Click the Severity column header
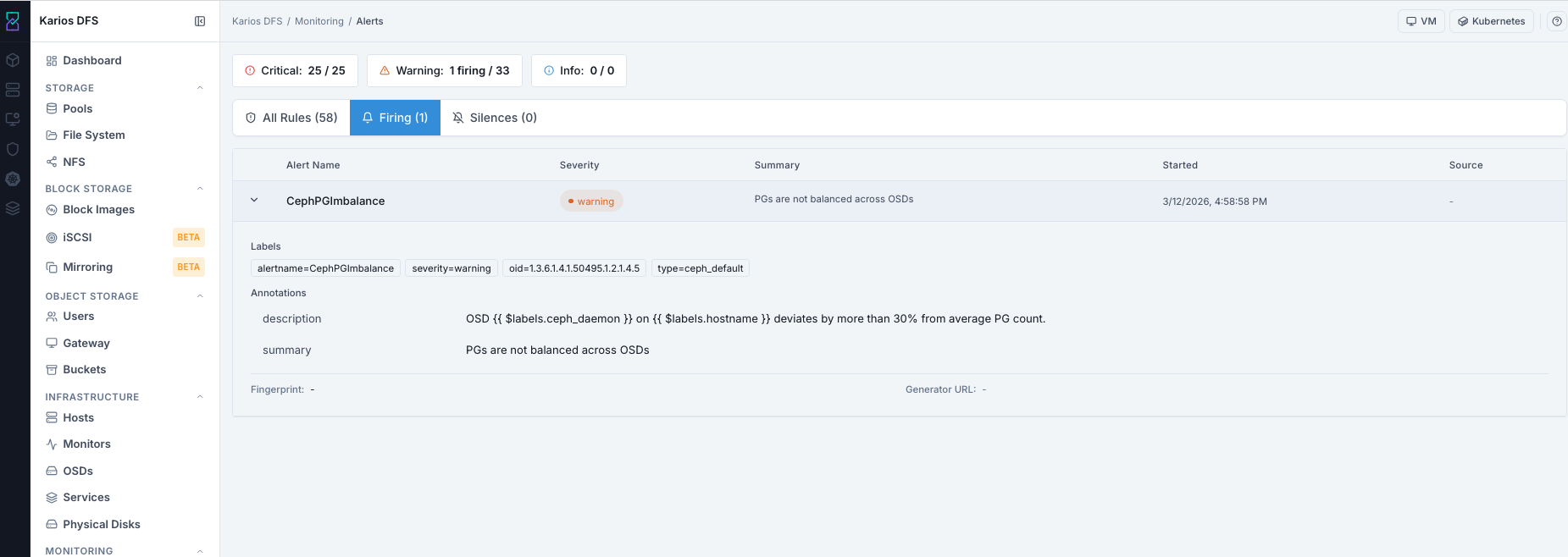 click(579, 165)
